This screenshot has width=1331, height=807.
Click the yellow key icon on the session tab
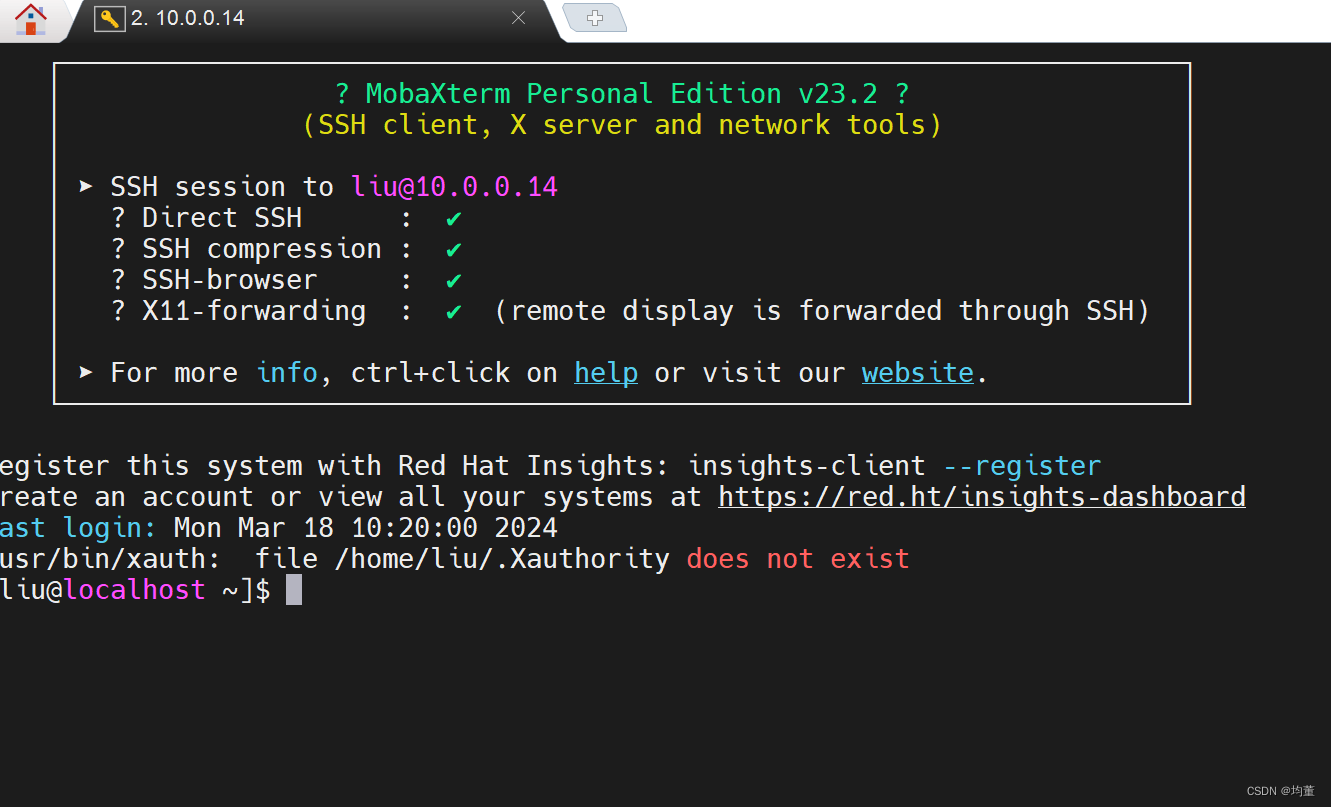point(109,17)
